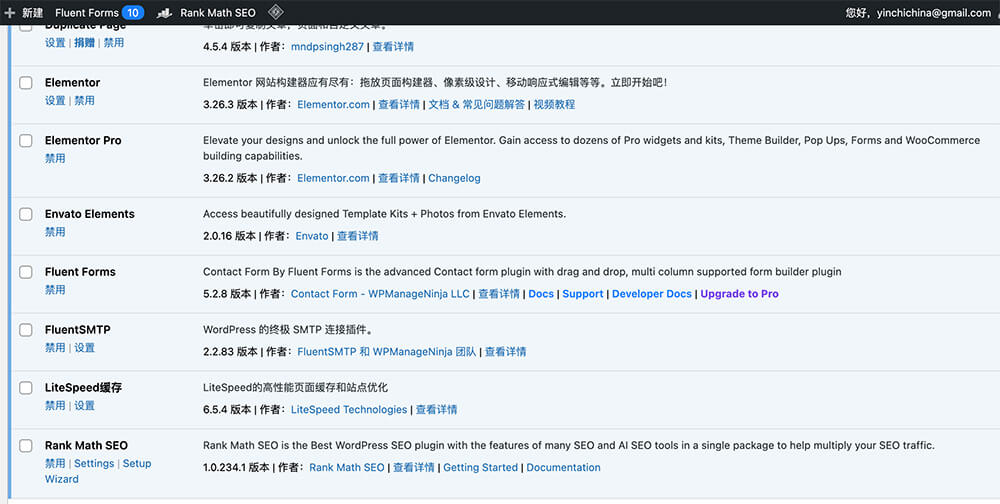Deactivate LiteSpeed缓存 with 禁用

(x=55, y=406)
